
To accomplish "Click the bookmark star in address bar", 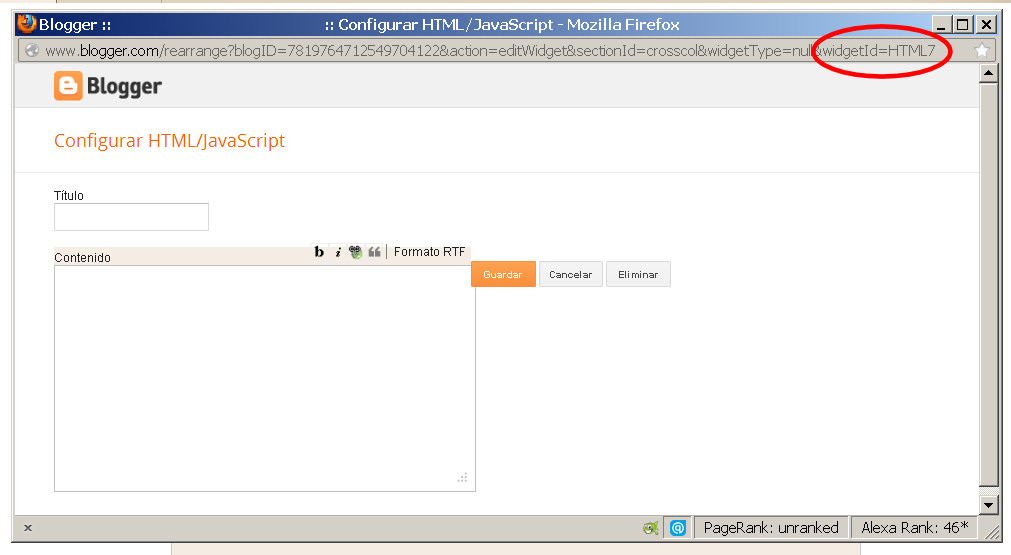I will pos(982,50).
